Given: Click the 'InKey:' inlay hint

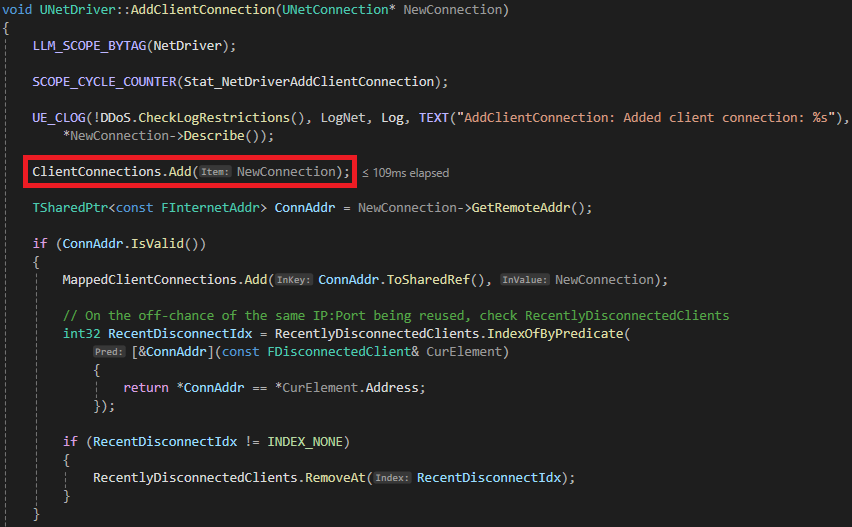Looking at the screenshot, I should click(293, 280).
